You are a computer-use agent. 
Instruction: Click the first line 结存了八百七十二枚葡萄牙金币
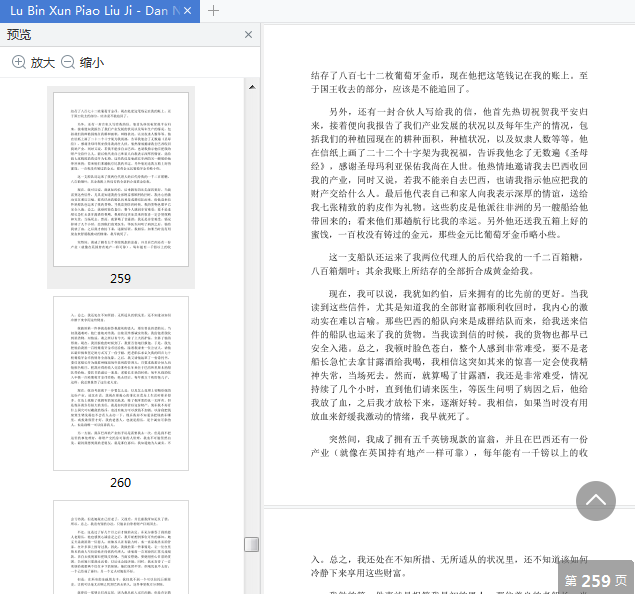449,75
